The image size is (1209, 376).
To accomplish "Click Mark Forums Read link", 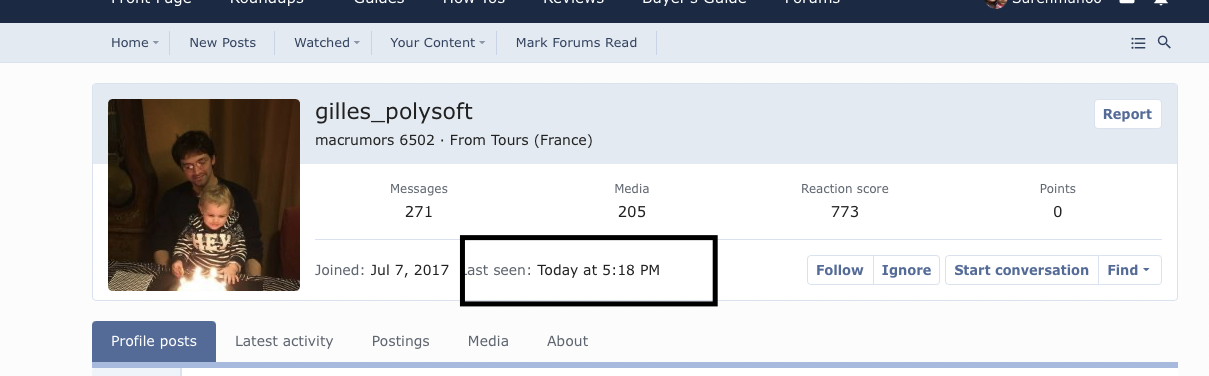I will (x=576, y=43).
